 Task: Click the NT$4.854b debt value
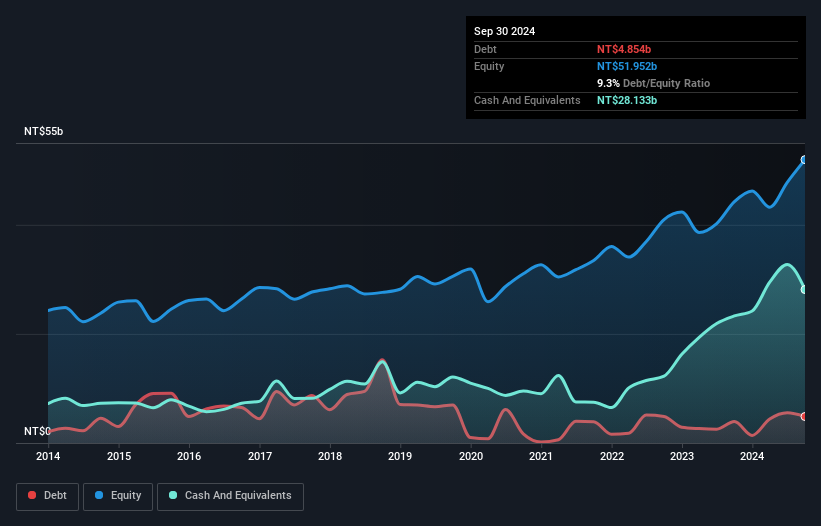point(624,49)
